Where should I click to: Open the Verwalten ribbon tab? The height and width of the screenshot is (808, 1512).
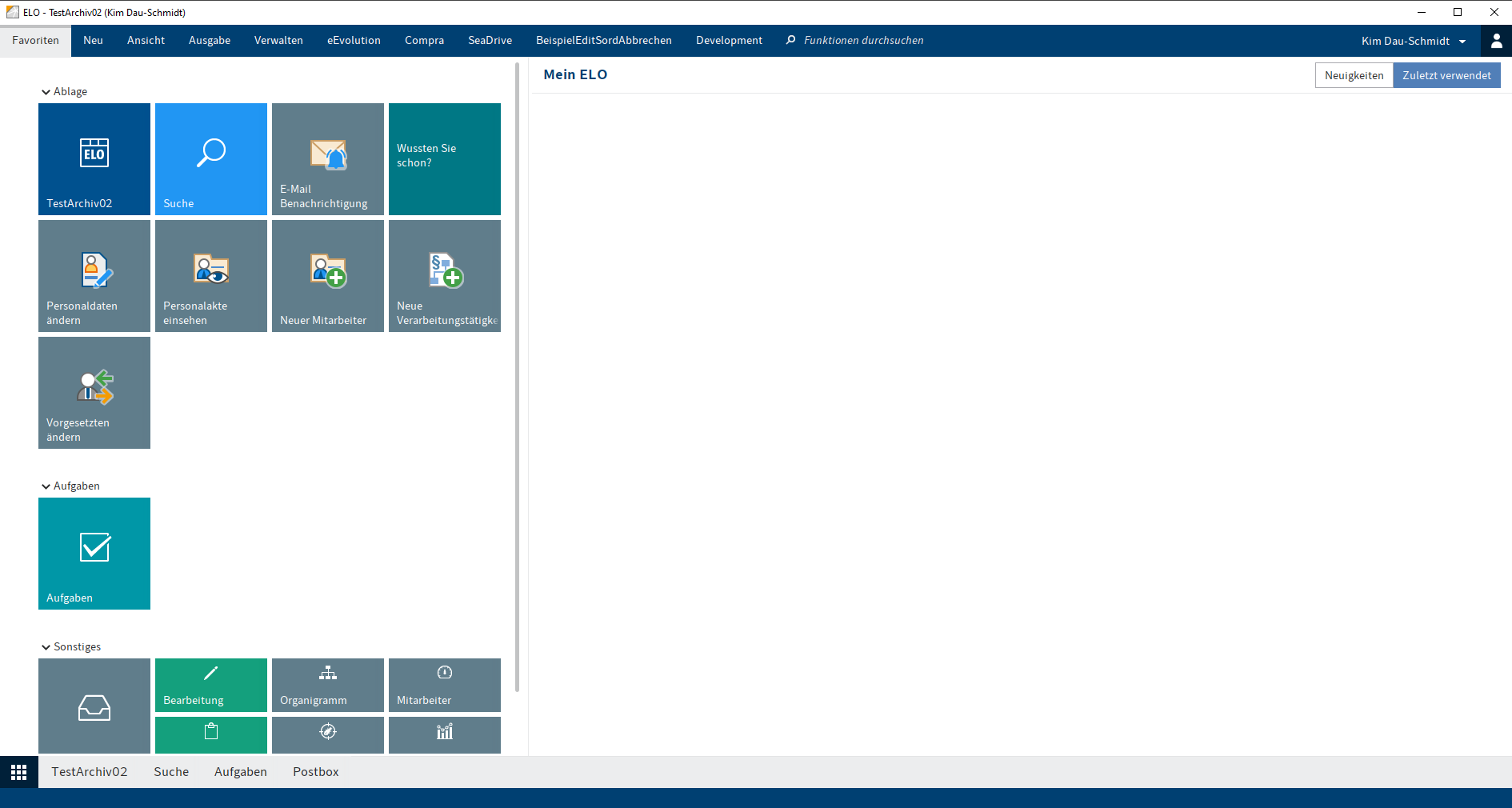point(278,41)
